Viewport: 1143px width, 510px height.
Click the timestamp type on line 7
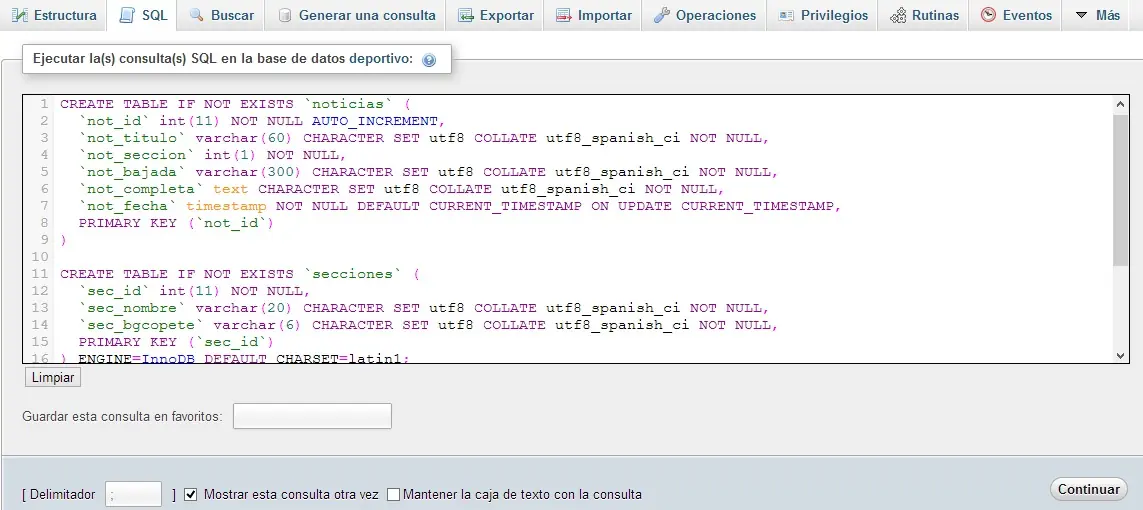226,206
